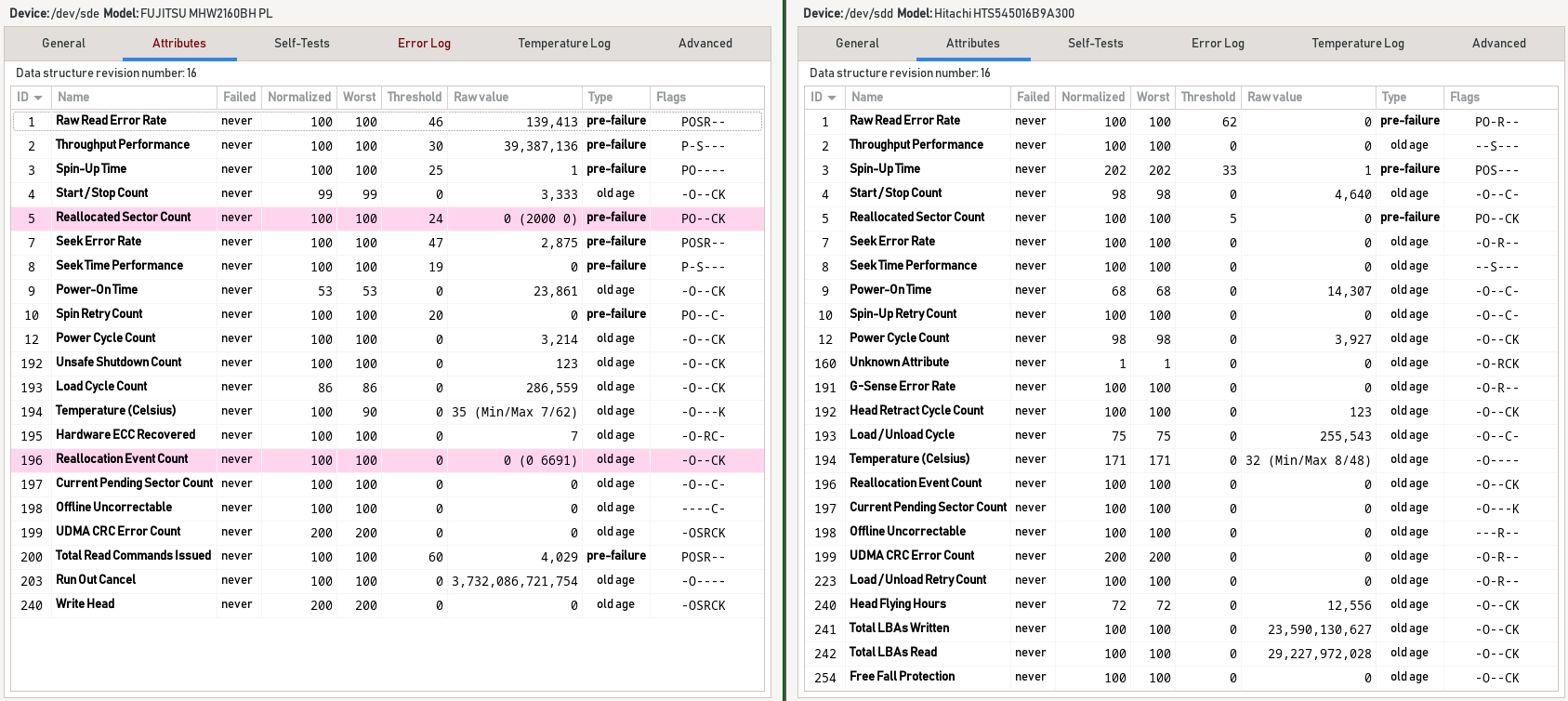Screen dimensions: 1568x701
Task: Sort FUJITSU attributes by the ID column header
Action: 30,97
